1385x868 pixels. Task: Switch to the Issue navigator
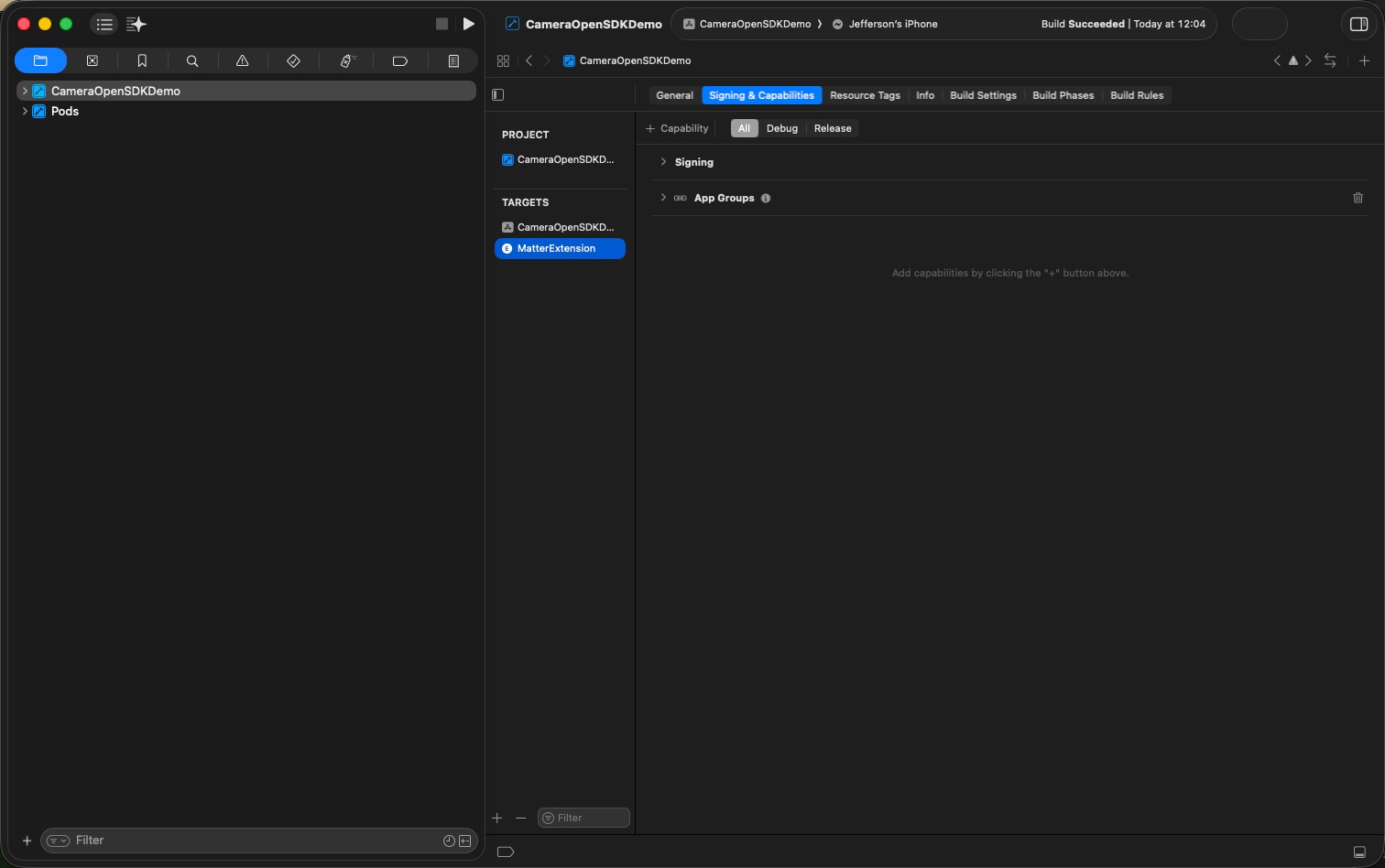tap(243, 60)
